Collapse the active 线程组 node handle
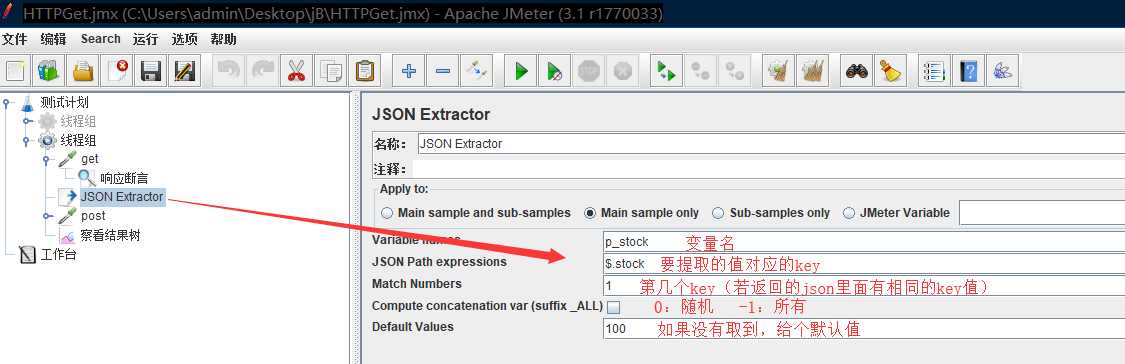Screen dimensions: 1125x364 27,141
